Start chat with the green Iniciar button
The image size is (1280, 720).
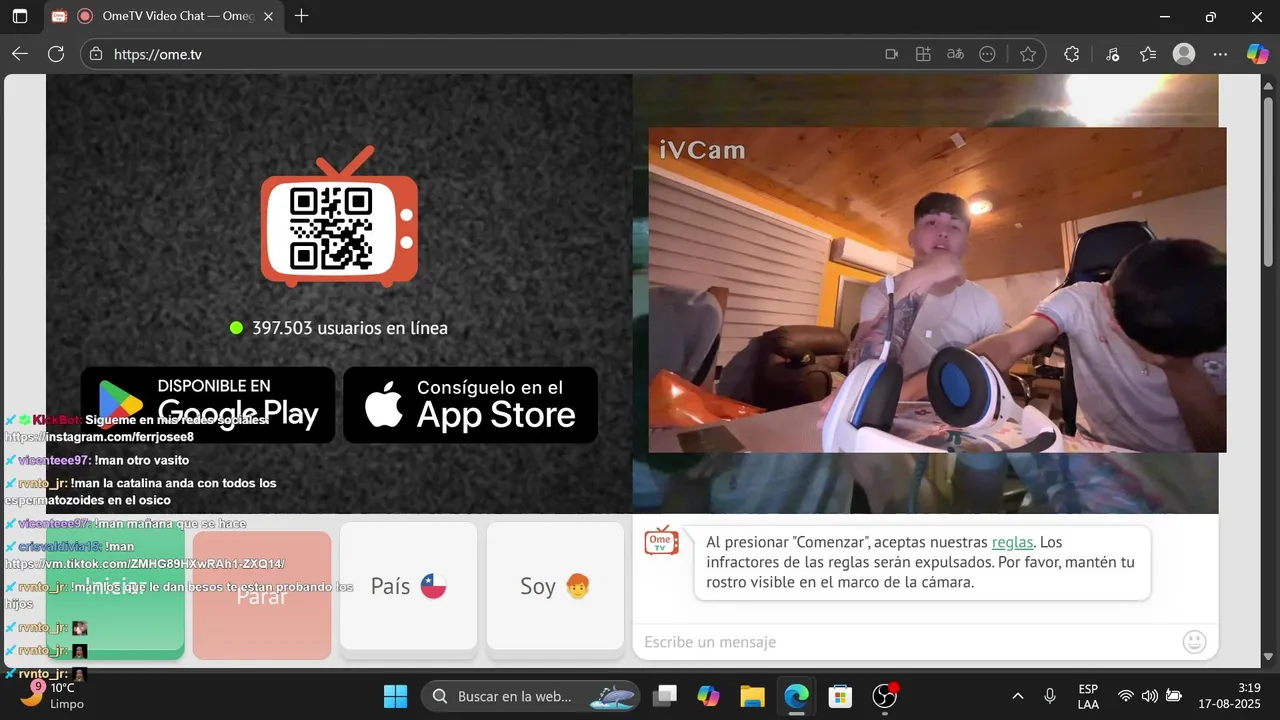(x=115, y=590)
